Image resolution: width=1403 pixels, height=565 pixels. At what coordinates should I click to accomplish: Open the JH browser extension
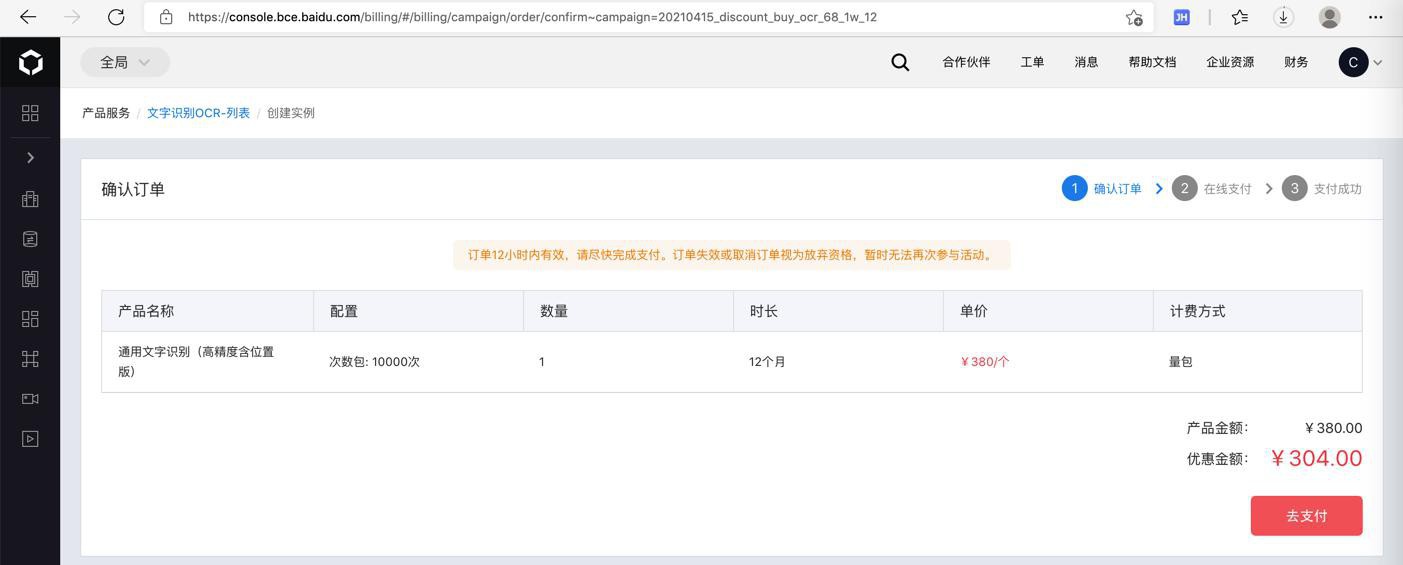coord(1181,17)
